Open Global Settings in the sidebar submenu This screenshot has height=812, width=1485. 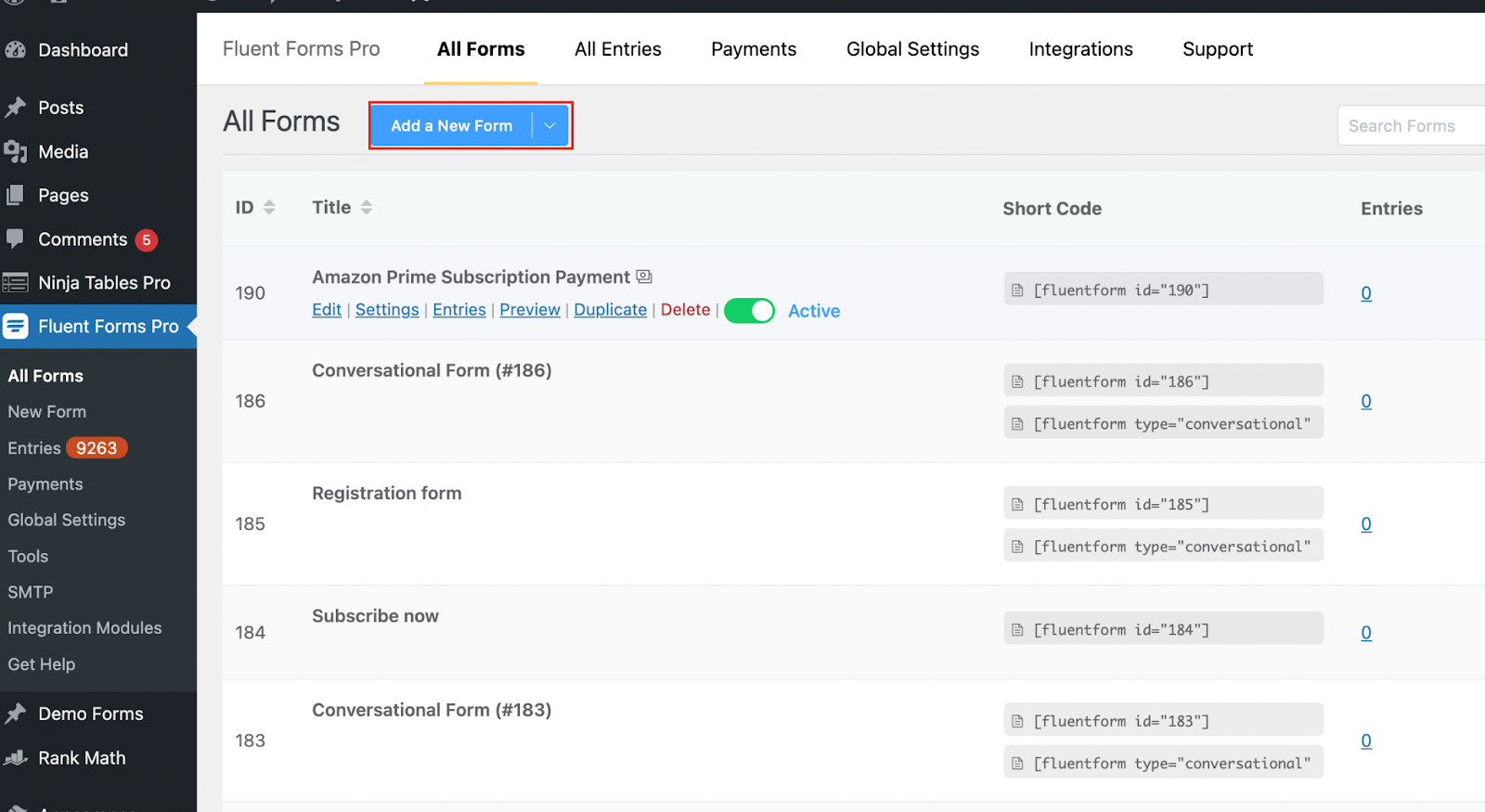pyautogui.click(x=67, y=521)
